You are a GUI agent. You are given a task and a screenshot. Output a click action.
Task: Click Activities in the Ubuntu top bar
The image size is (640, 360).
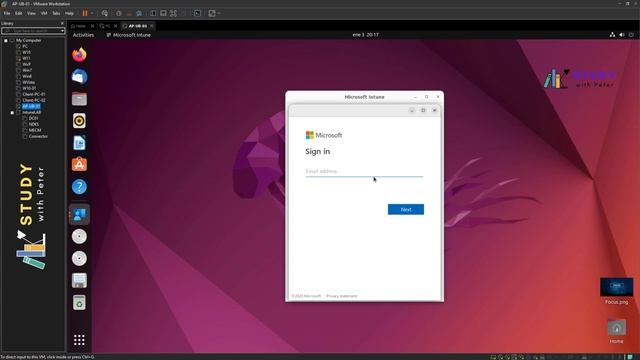click(83, 35)
